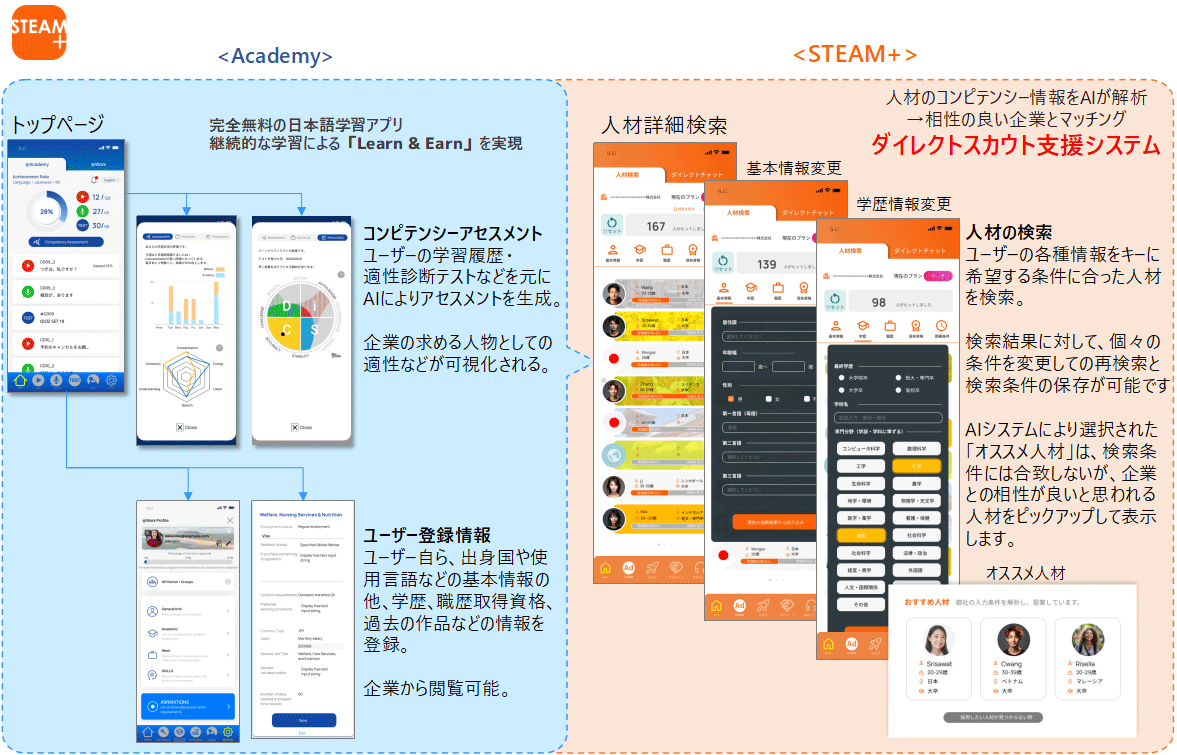
Task: Tap the home icon in Academy bottom bar
Action: click(x=21, y=380)
